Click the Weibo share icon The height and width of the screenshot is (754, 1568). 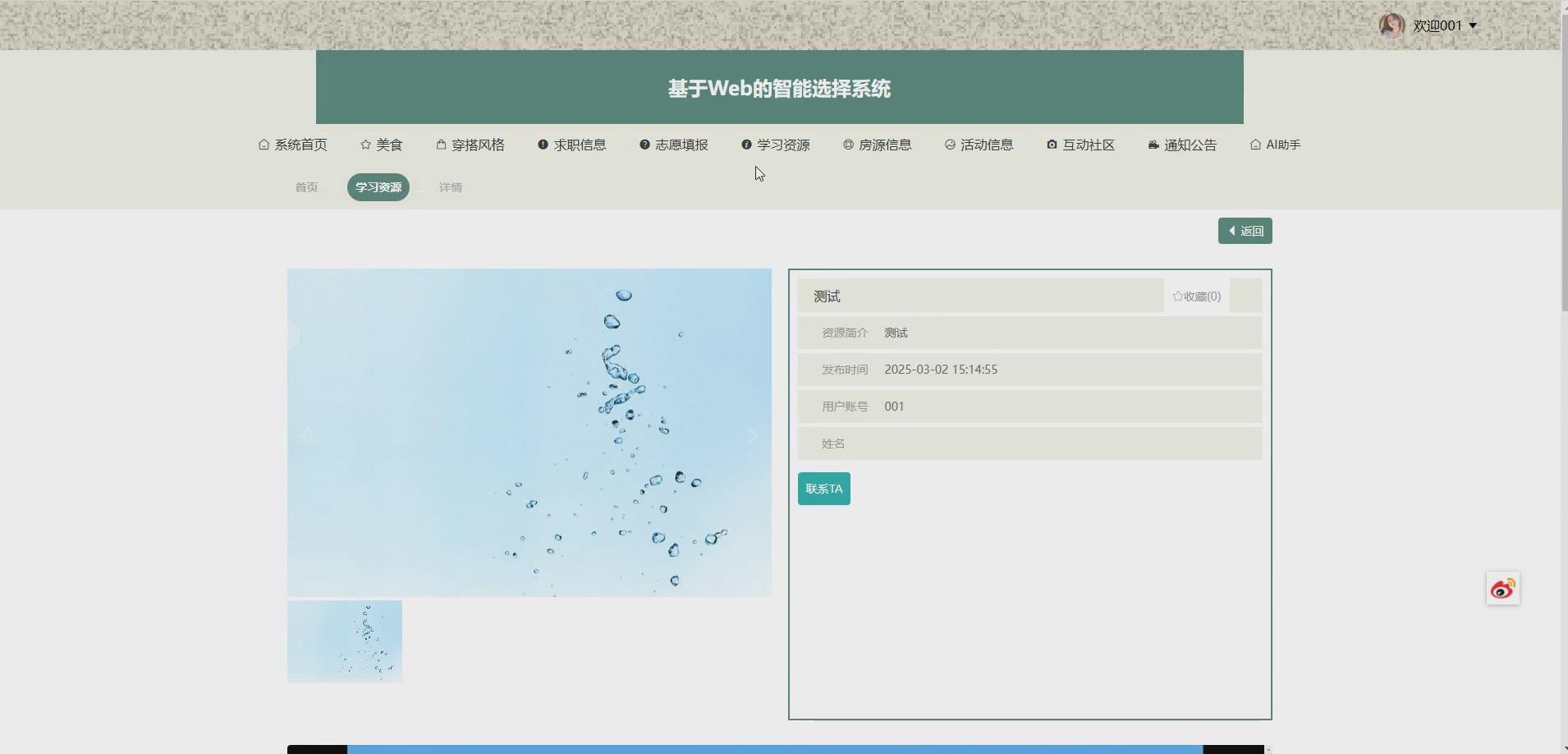pos(1502,588)
